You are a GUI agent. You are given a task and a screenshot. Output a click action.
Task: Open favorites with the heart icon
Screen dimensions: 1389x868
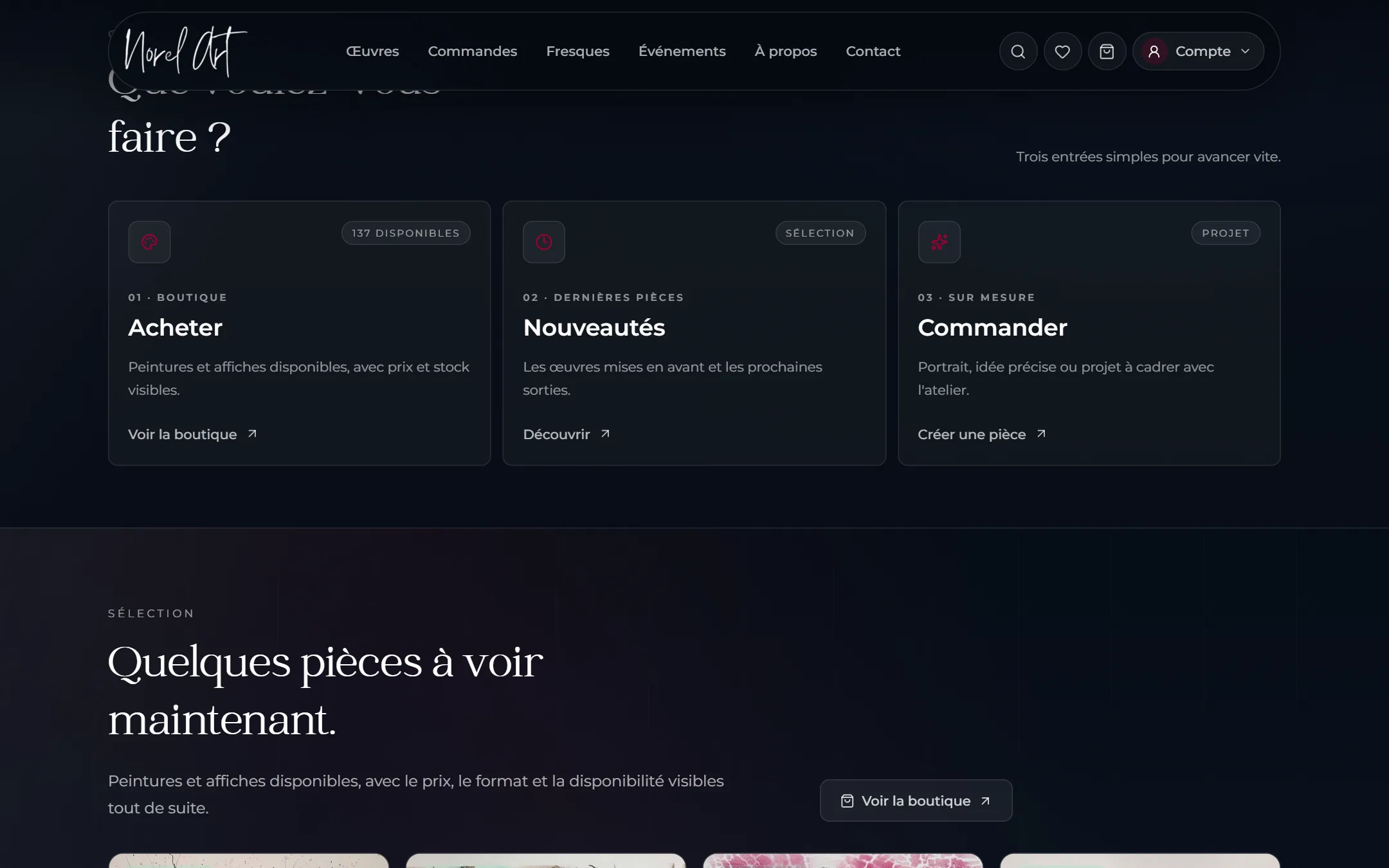[x=1062, y=51]
